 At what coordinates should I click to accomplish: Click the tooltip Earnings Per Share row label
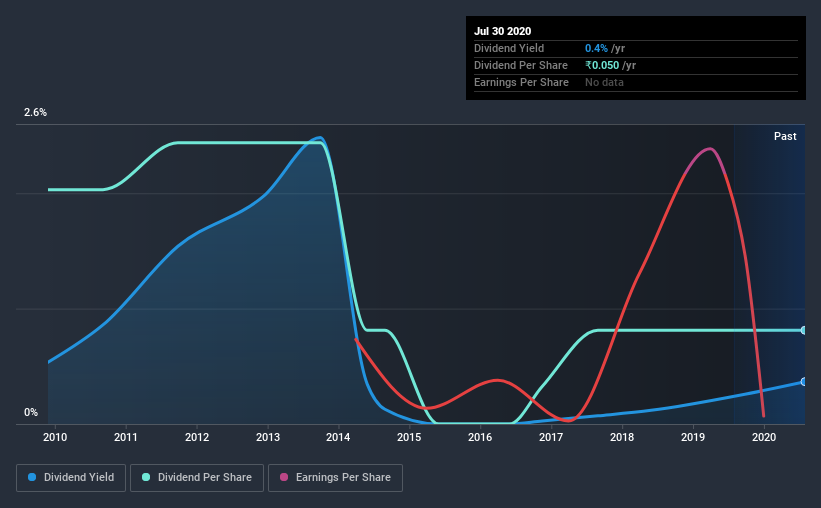click(522, 82)
